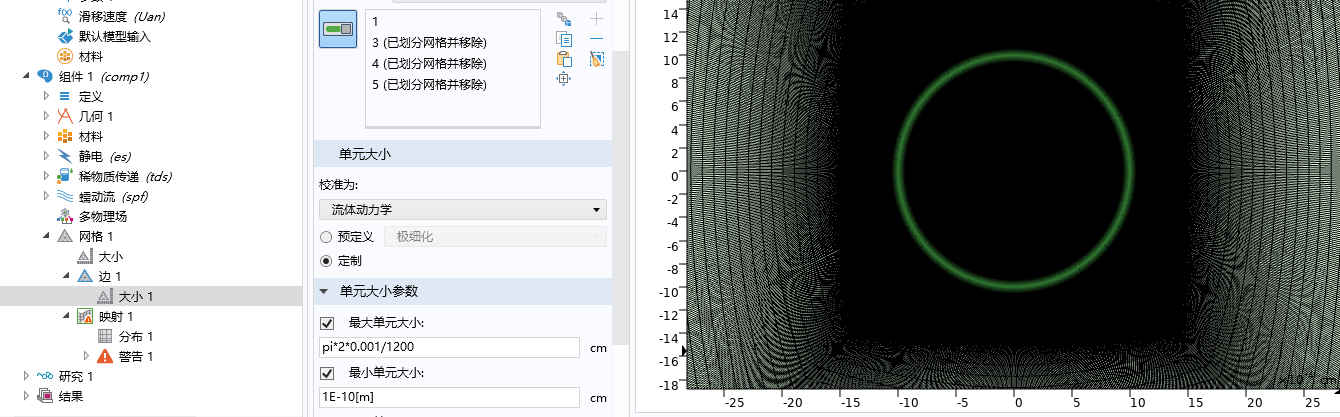Click the maximum element size input field
Image resolution: width=1340 pixels, height=417 pixels.
click(x=450, y=347)
